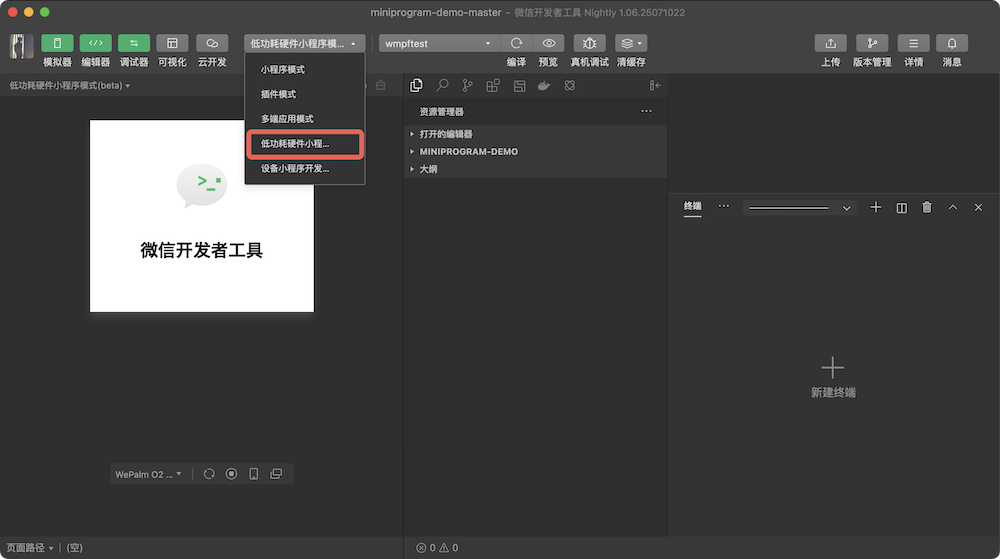
Task: Toggle the debugger (调试器) panel
Action: 134,44
